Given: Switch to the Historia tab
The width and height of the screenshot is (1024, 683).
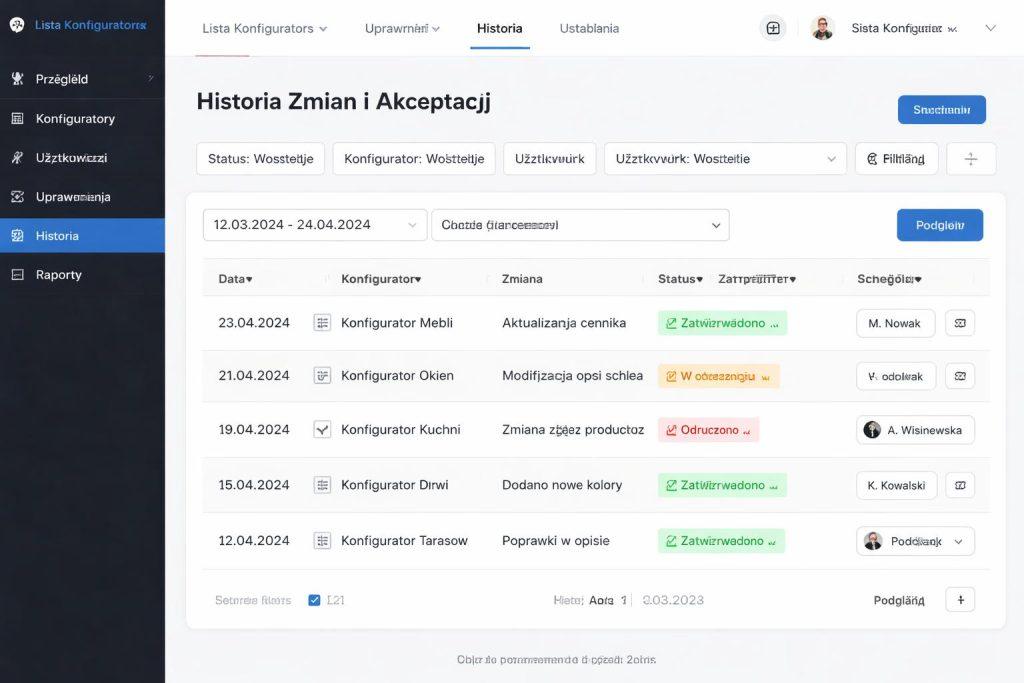Looking at the screenshot, I should pyautogui.click(x=499, y=28).
